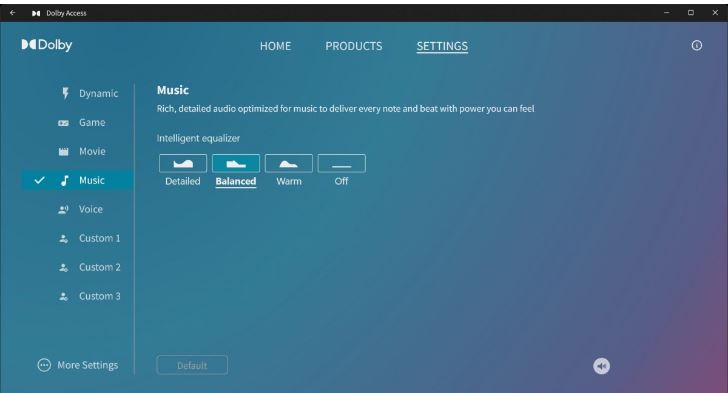Close the Dolby Access window
728x393 pixels.
coord(715,13)
